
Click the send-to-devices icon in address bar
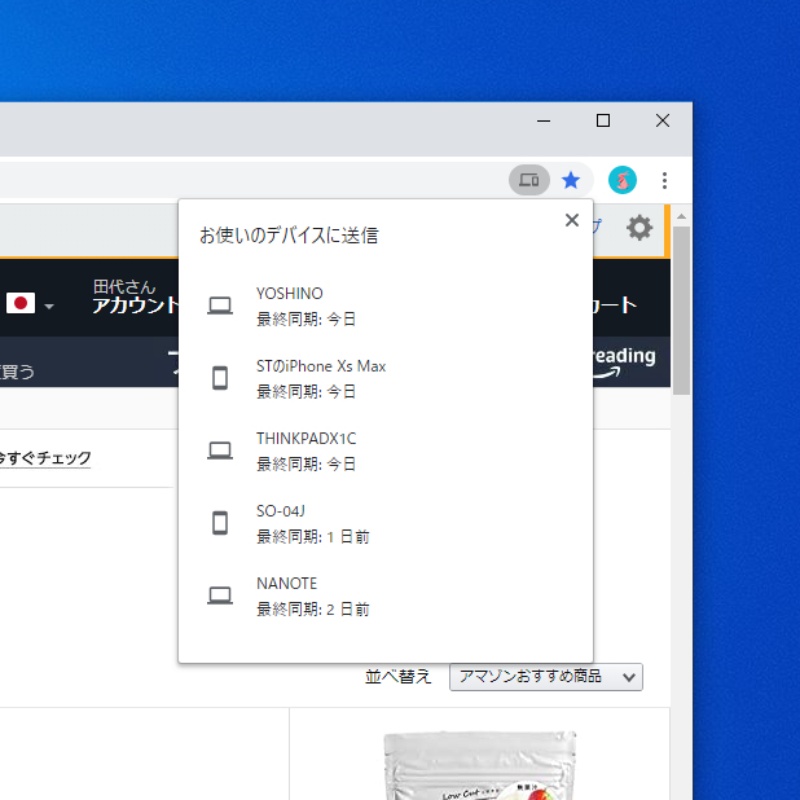pyautogui.click(x=529, y=180)
